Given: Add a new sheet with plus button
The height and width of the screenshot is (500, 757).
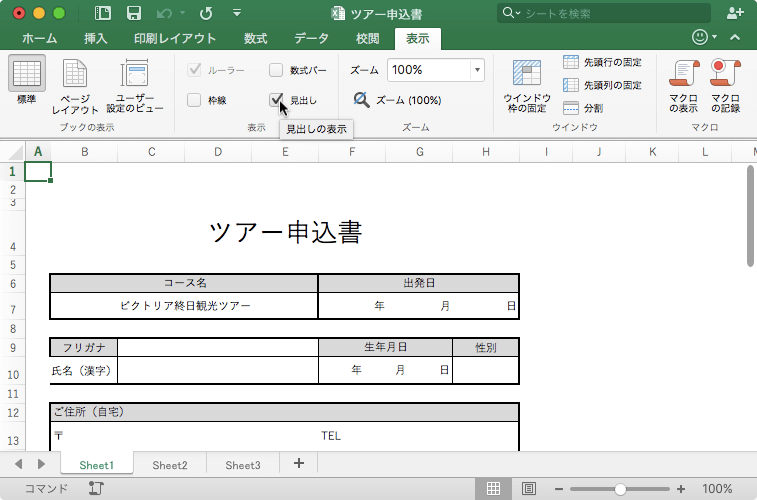Looking at the screenshot, I should pyautogui.click(x=298, y=464).
